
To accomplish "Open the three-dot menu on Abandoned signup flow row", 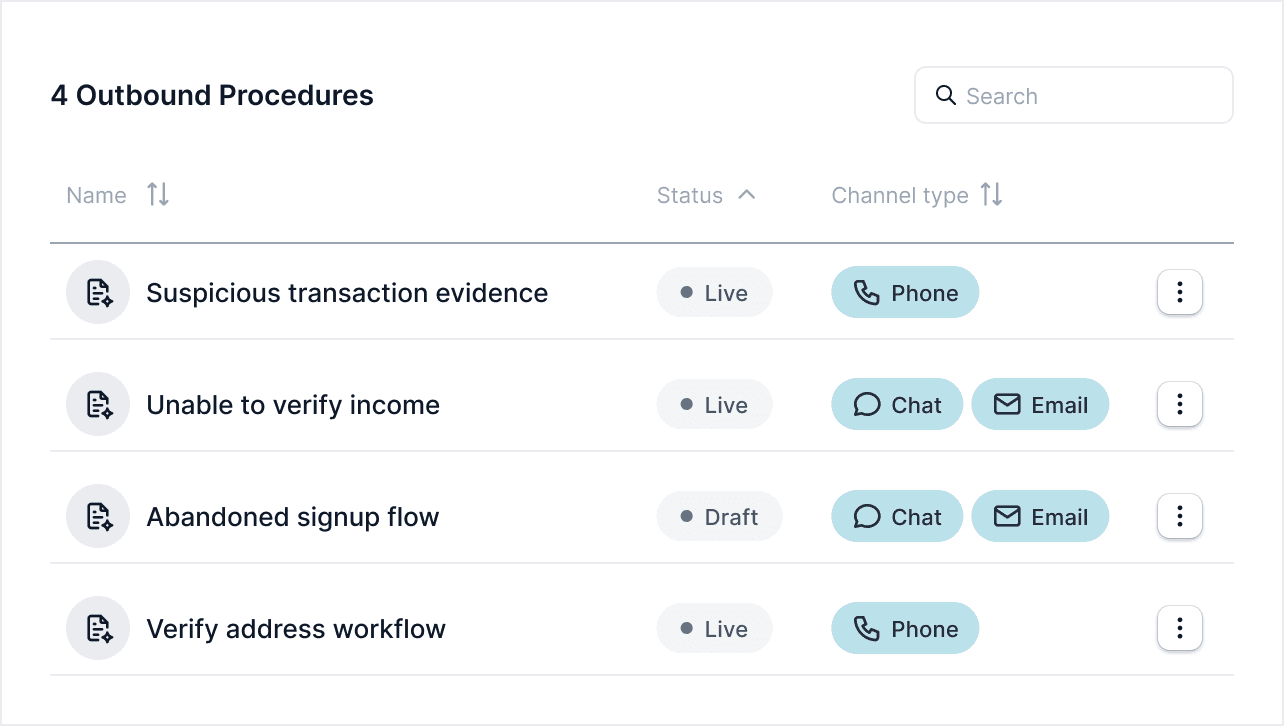I will [x=1180, y=516].
